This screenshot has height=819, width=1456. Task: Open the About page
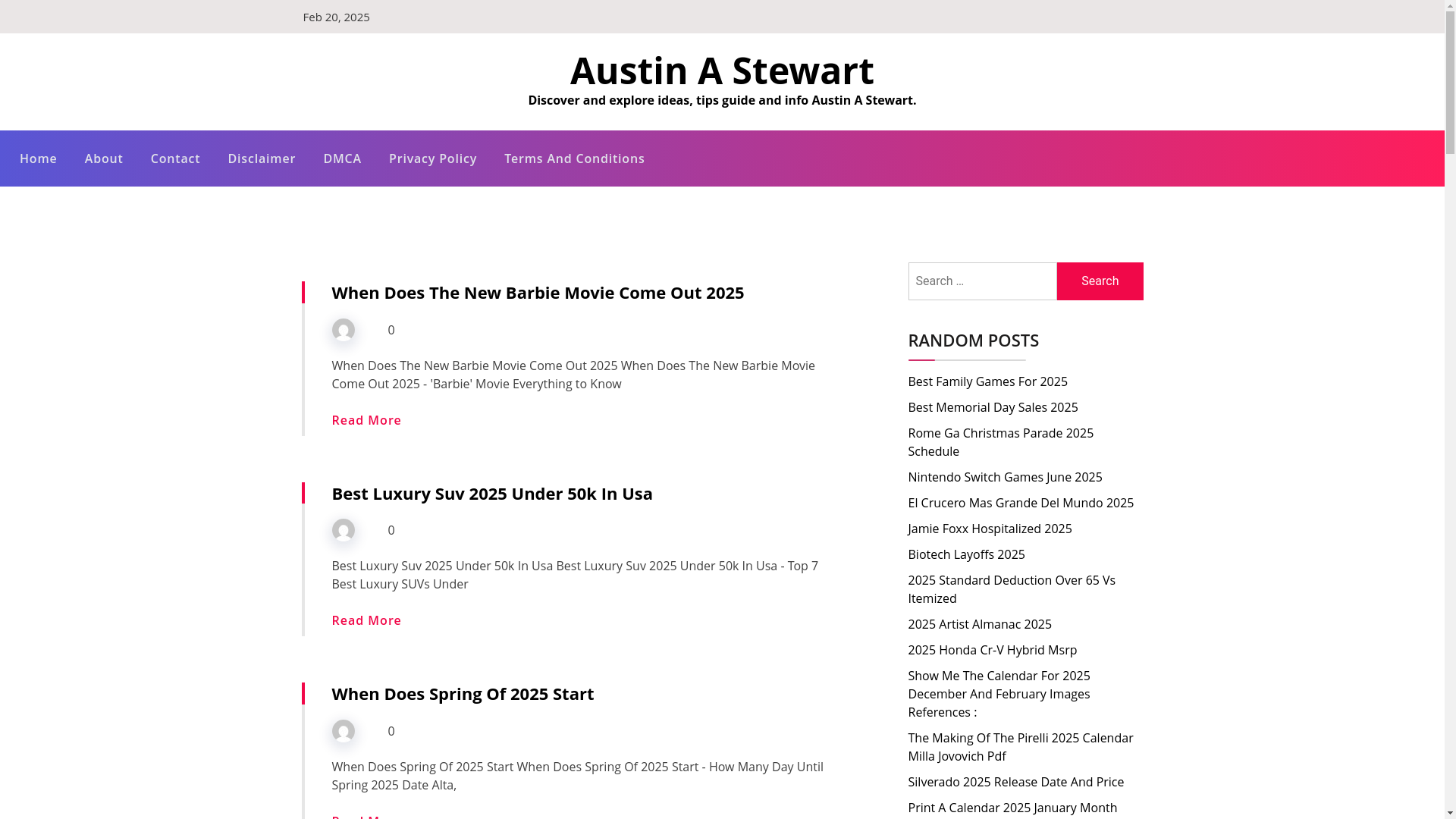click(x=104, y=158)
